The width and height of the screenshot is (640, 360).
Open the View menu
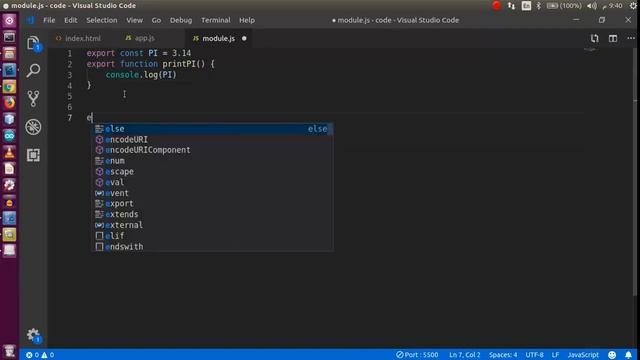click(x=134, y=20)
